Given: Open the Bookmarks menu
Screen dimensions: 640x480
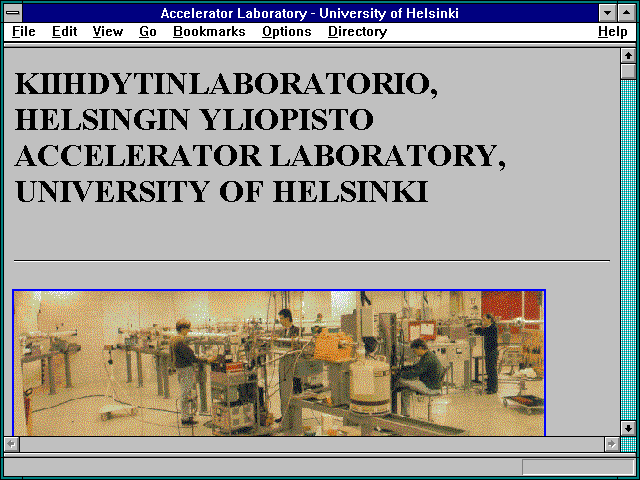Looking at the screenshot, I should click(209, 32).
